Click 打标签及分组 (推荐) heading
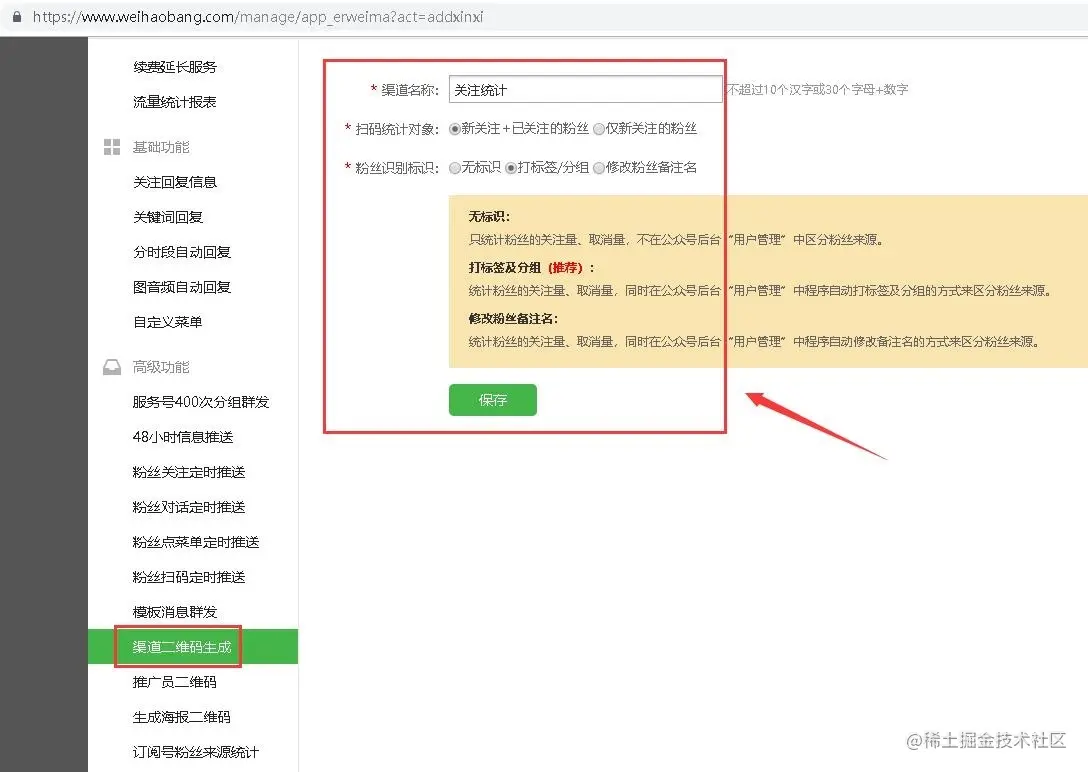The height and width of the screenshot is (772, 1088). click(532, 268)
